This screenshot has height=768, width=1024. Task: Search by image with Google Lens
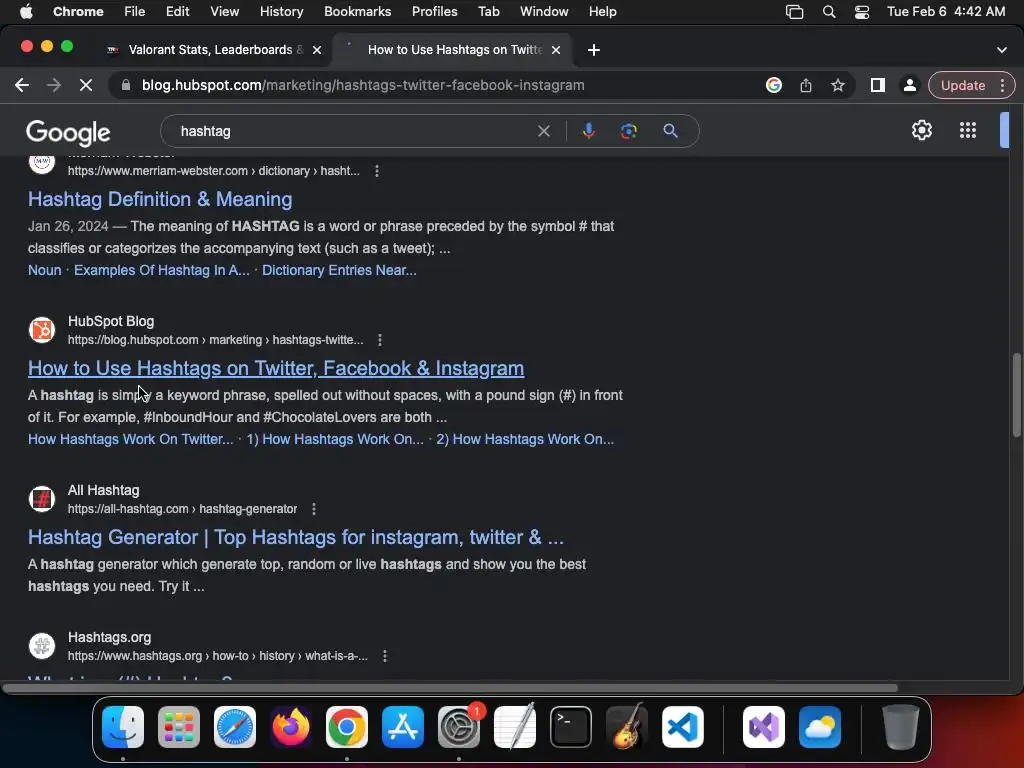click(x=628, y=131)
